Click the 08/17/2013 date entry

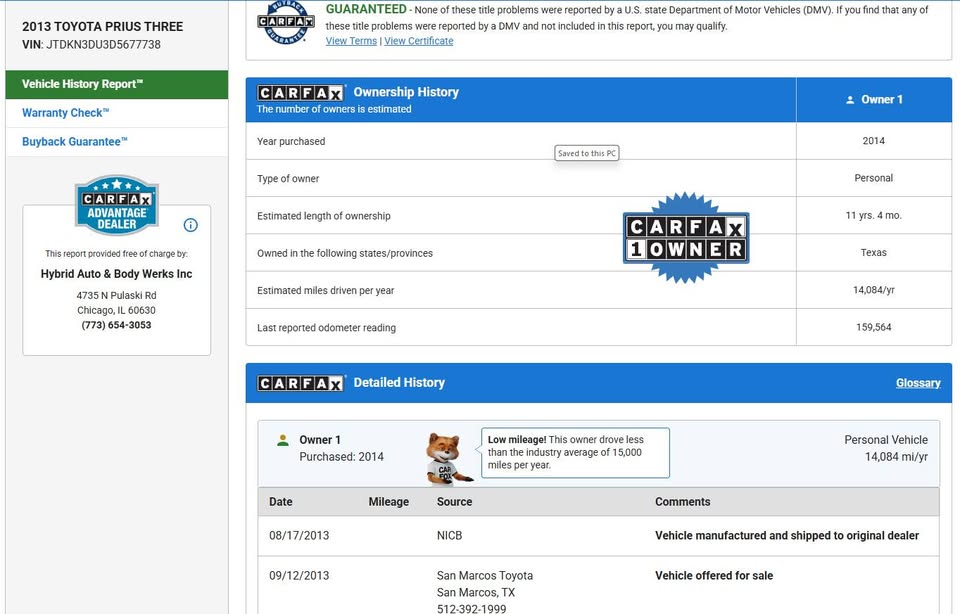pyautogui.click(x=299, y=536)
